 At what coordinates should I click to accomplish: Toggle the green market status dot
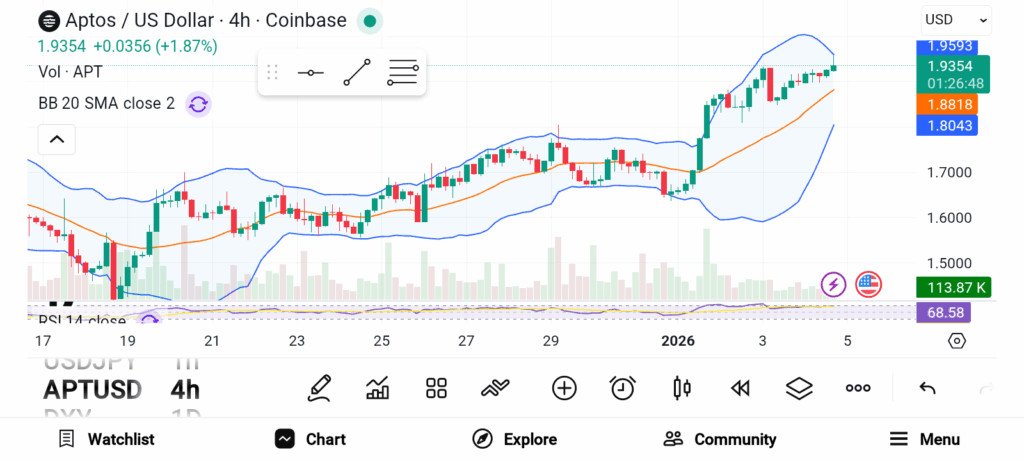tap(370, 20)
